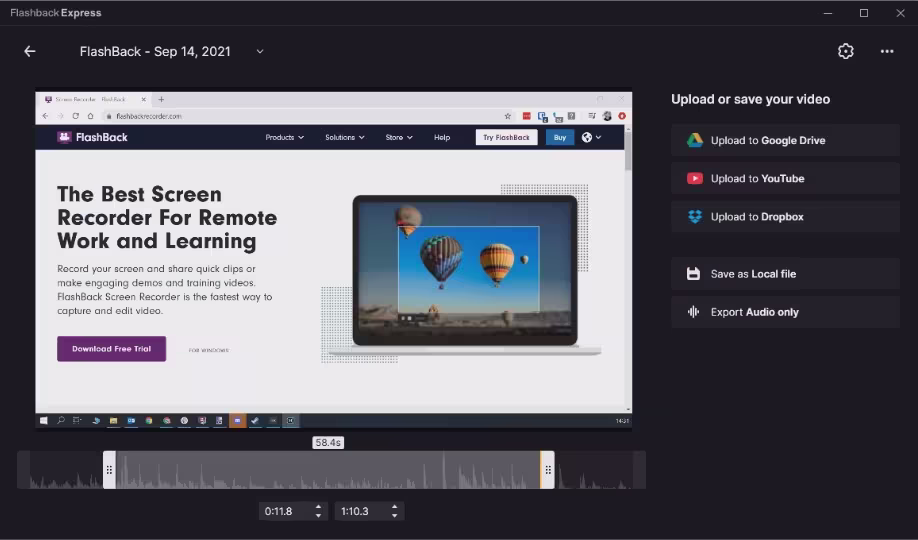Upload the video to Google Drive
The width and height of the screenshot is (918, 540).
(785, 140)
